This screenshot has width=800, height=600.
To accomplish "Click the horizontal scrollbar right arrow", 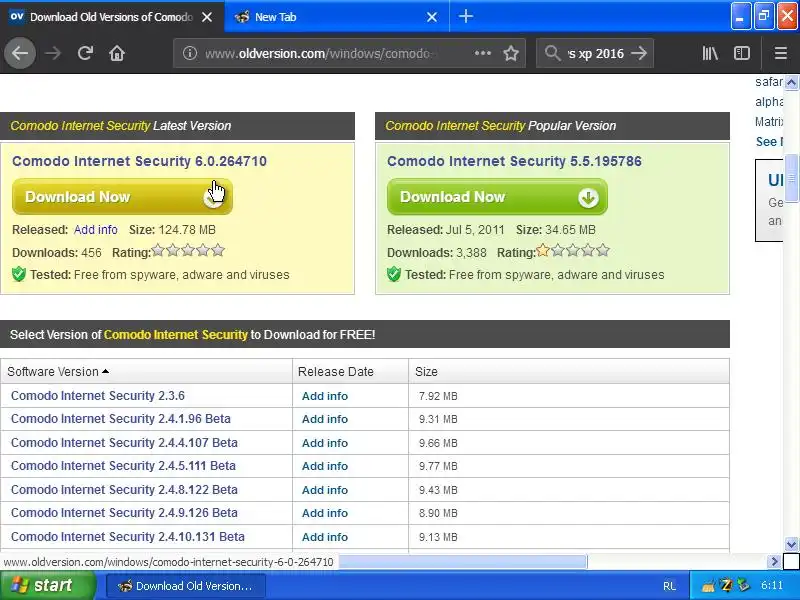I will click(x=774, y=562).
